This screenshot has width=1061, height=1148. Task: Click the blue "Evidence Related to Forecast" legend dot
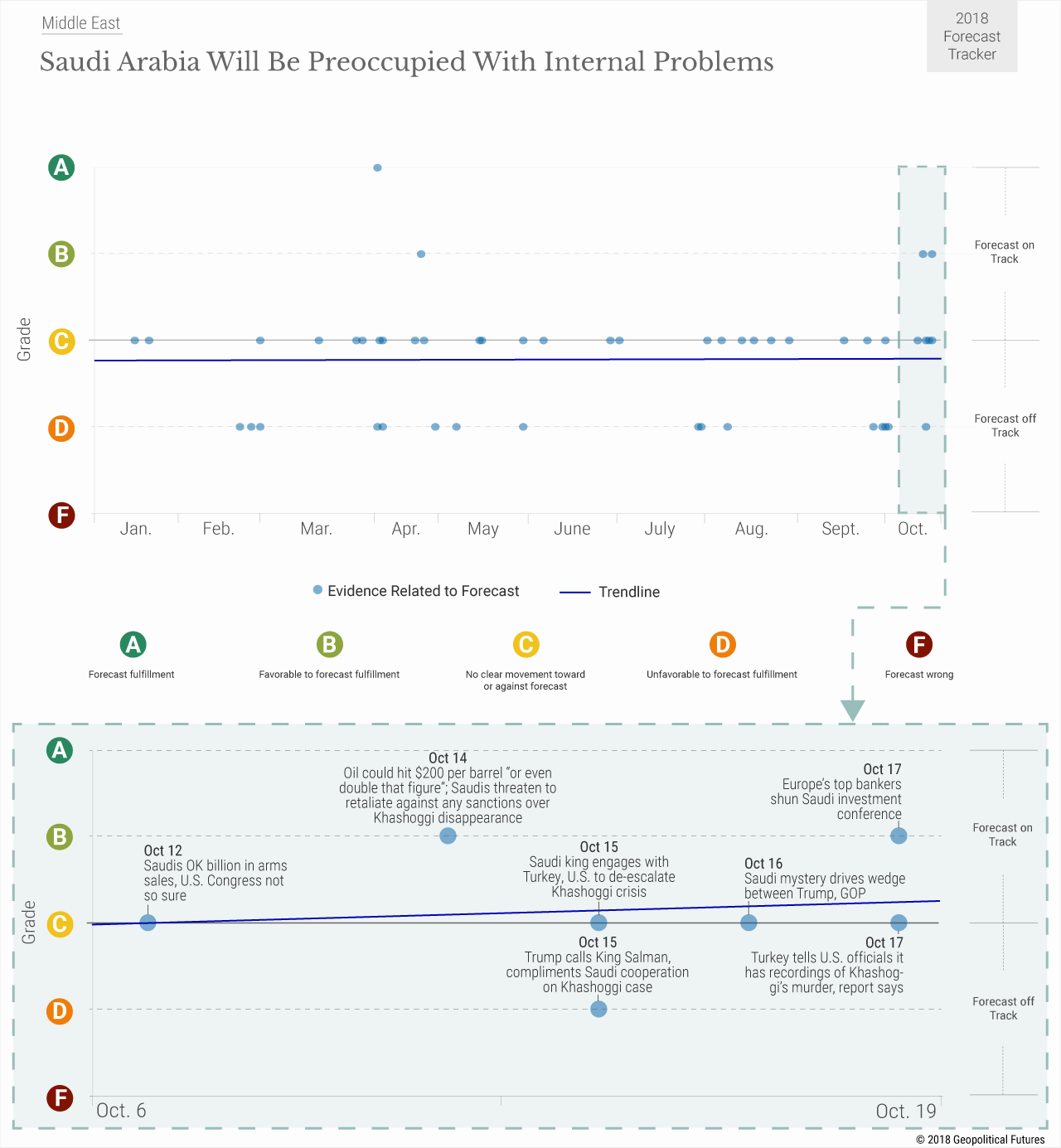click(x=317, y=590)
